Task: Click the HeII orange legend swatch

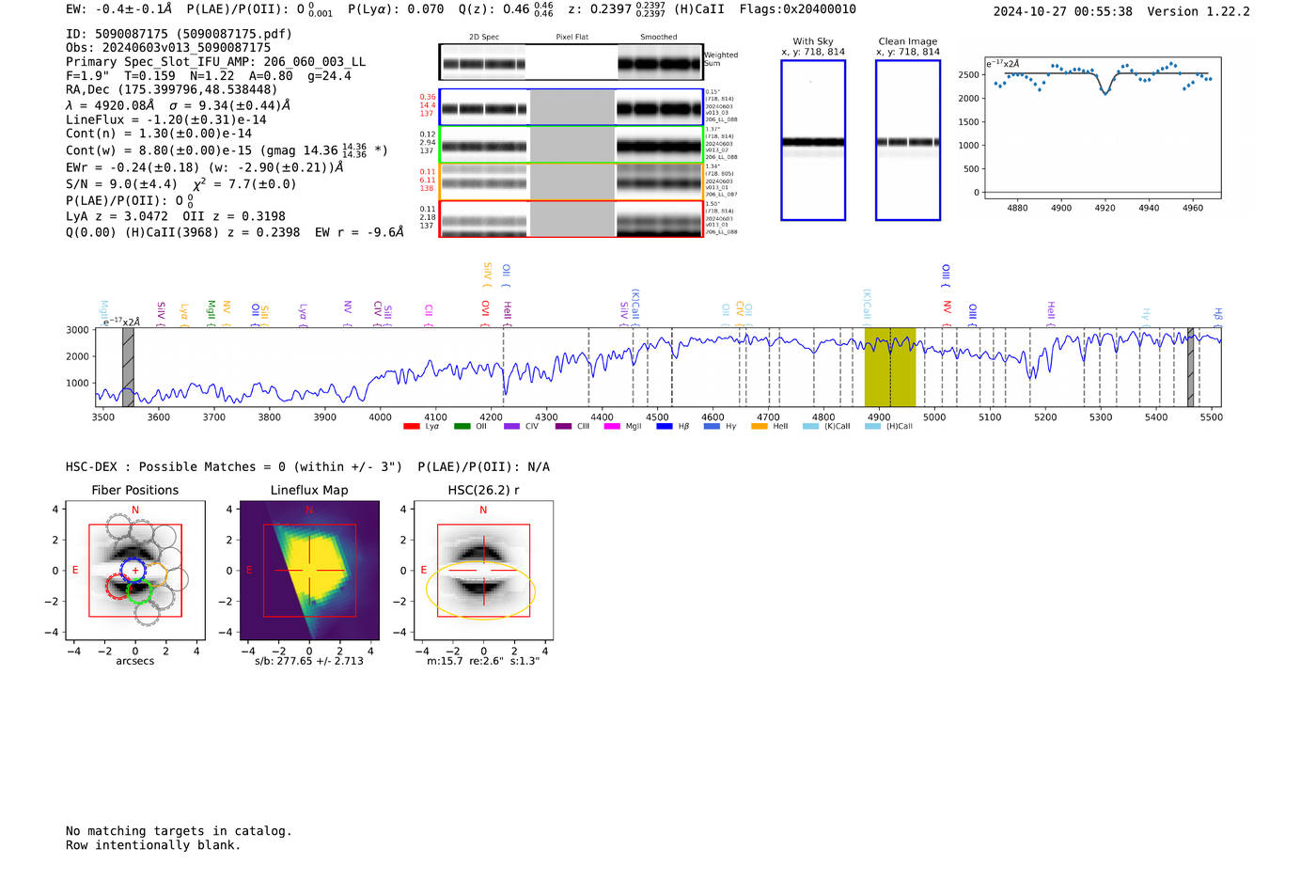Action: pos(760,426)
